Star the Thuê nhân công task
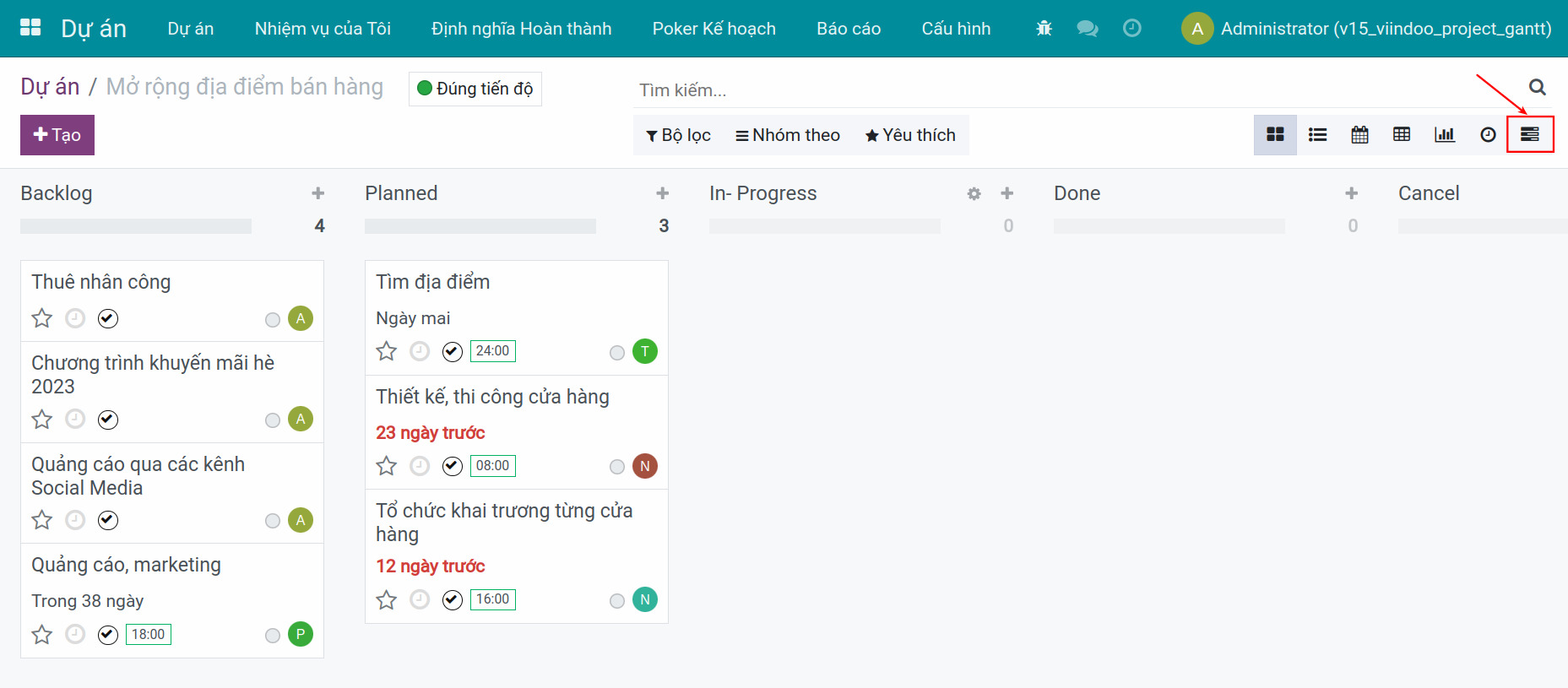Viewport: 1568px width, 688px height. pos(42,318)
